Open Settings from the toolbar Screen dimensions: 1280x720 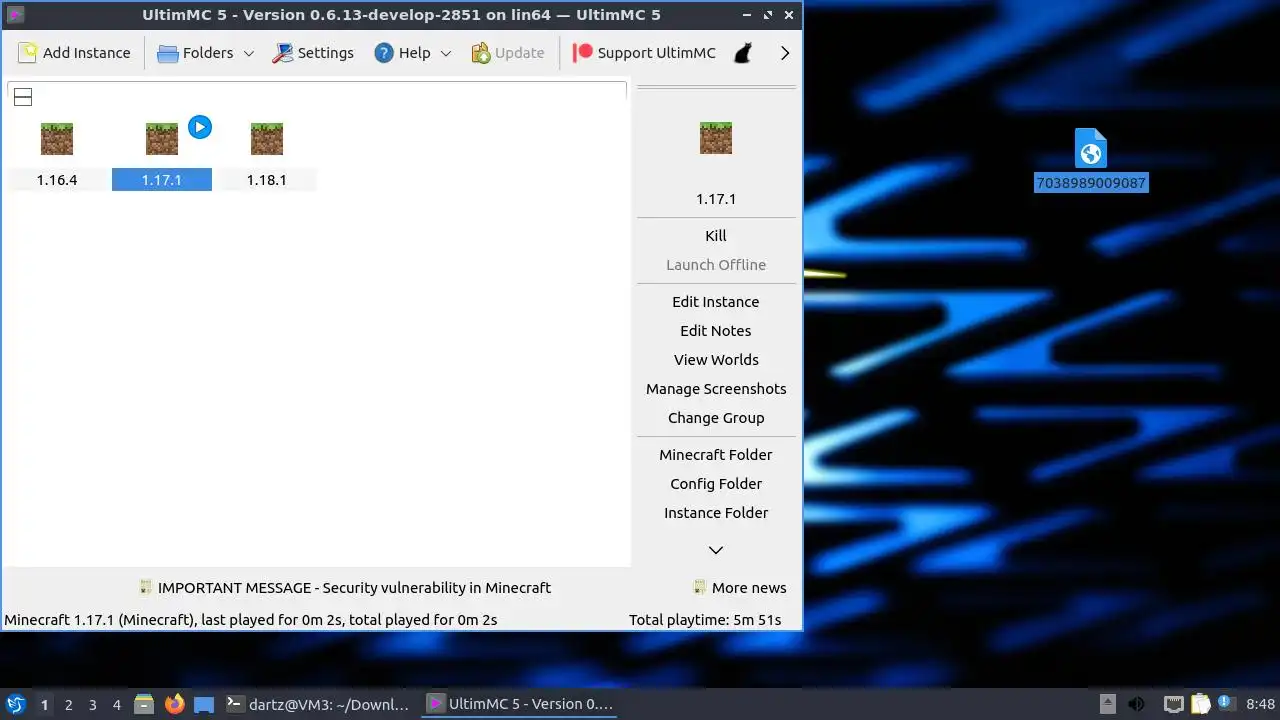(313, 53)
